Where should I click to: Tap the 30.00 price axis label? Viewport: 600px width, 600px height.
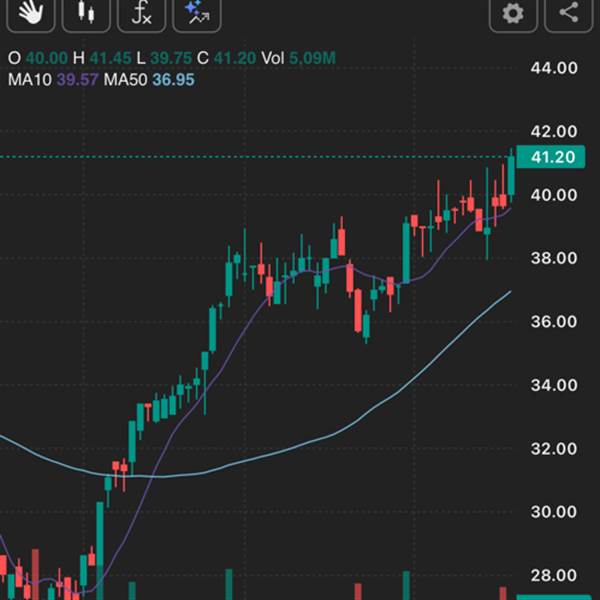pos(554,512)
